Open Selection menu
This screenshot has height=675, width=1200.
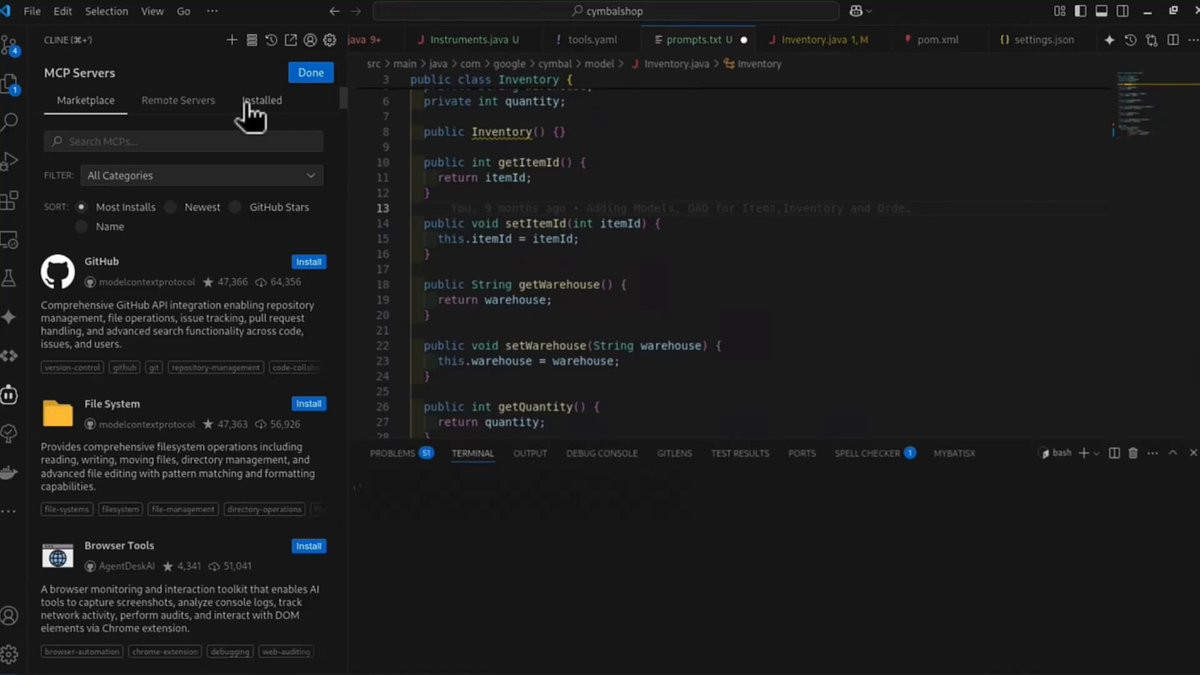click(106, 11)
